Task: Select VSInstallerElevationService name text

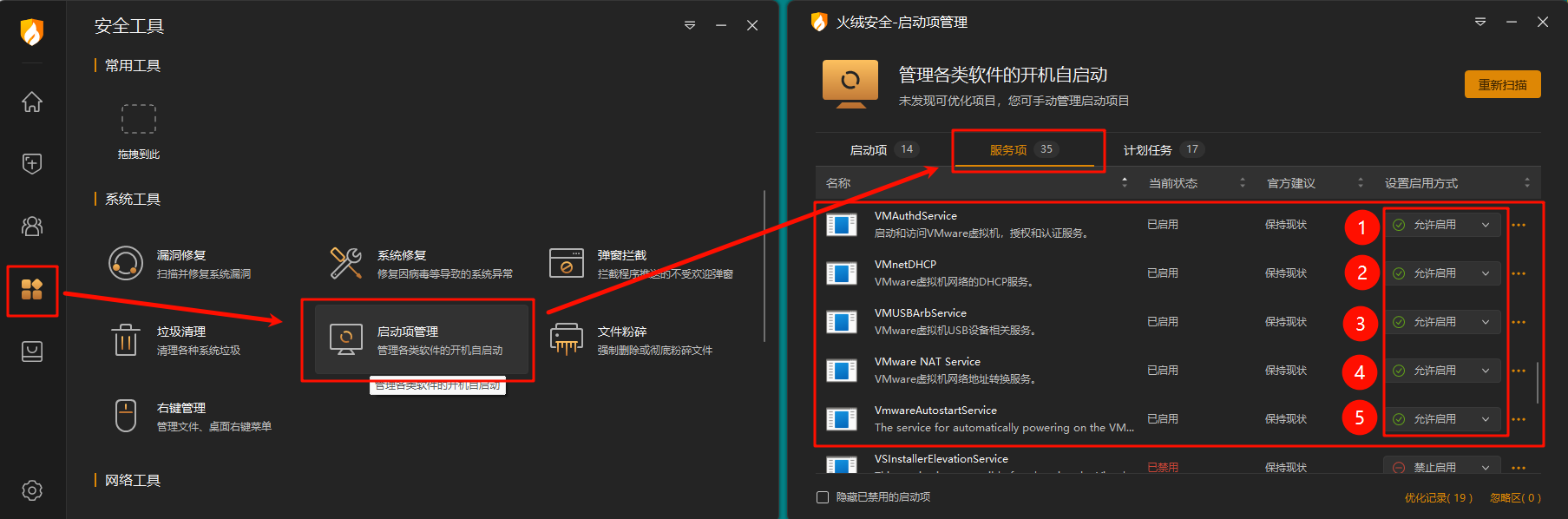Action: [x=941, y=459]
